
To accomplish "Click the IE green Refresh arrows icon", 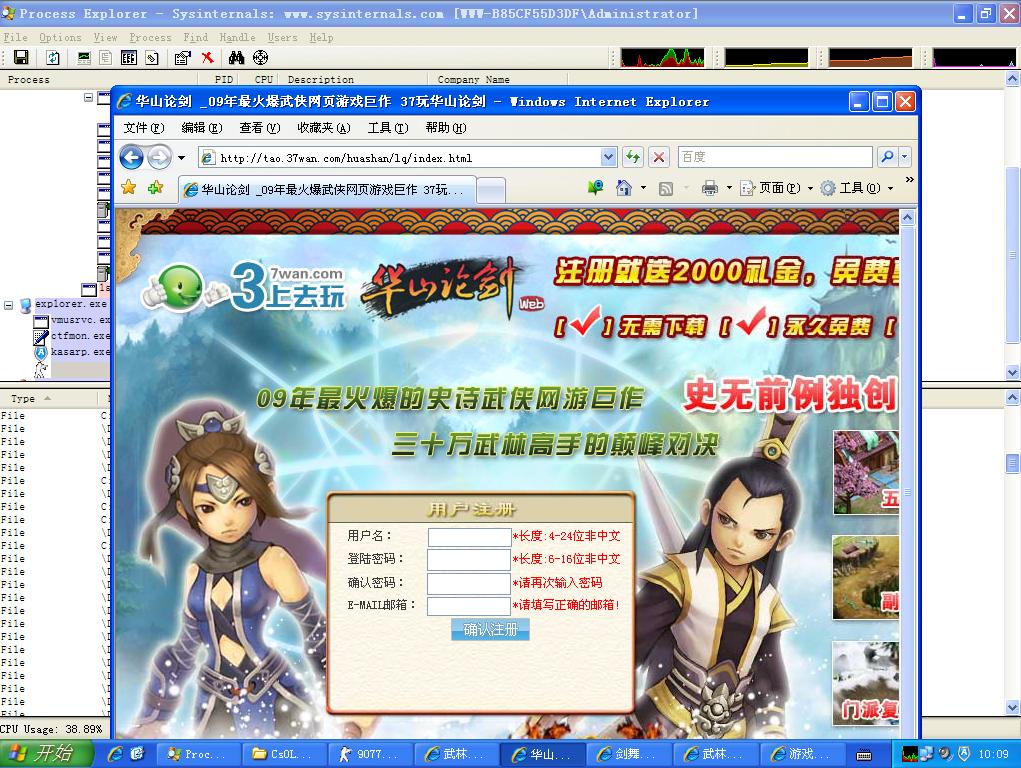I will tap(632, 157).
